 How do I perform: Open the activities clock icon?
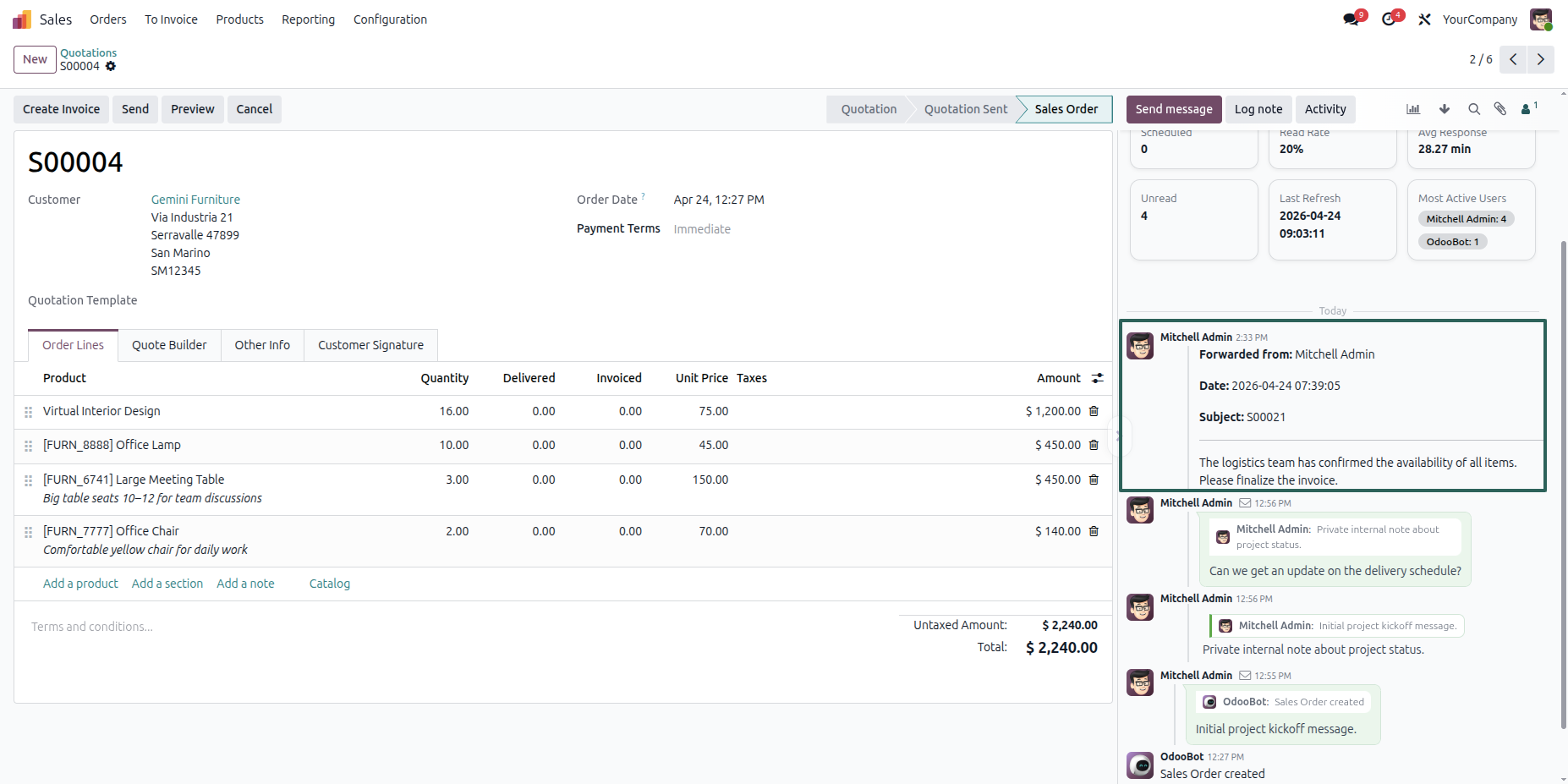tap(1389, 19)
